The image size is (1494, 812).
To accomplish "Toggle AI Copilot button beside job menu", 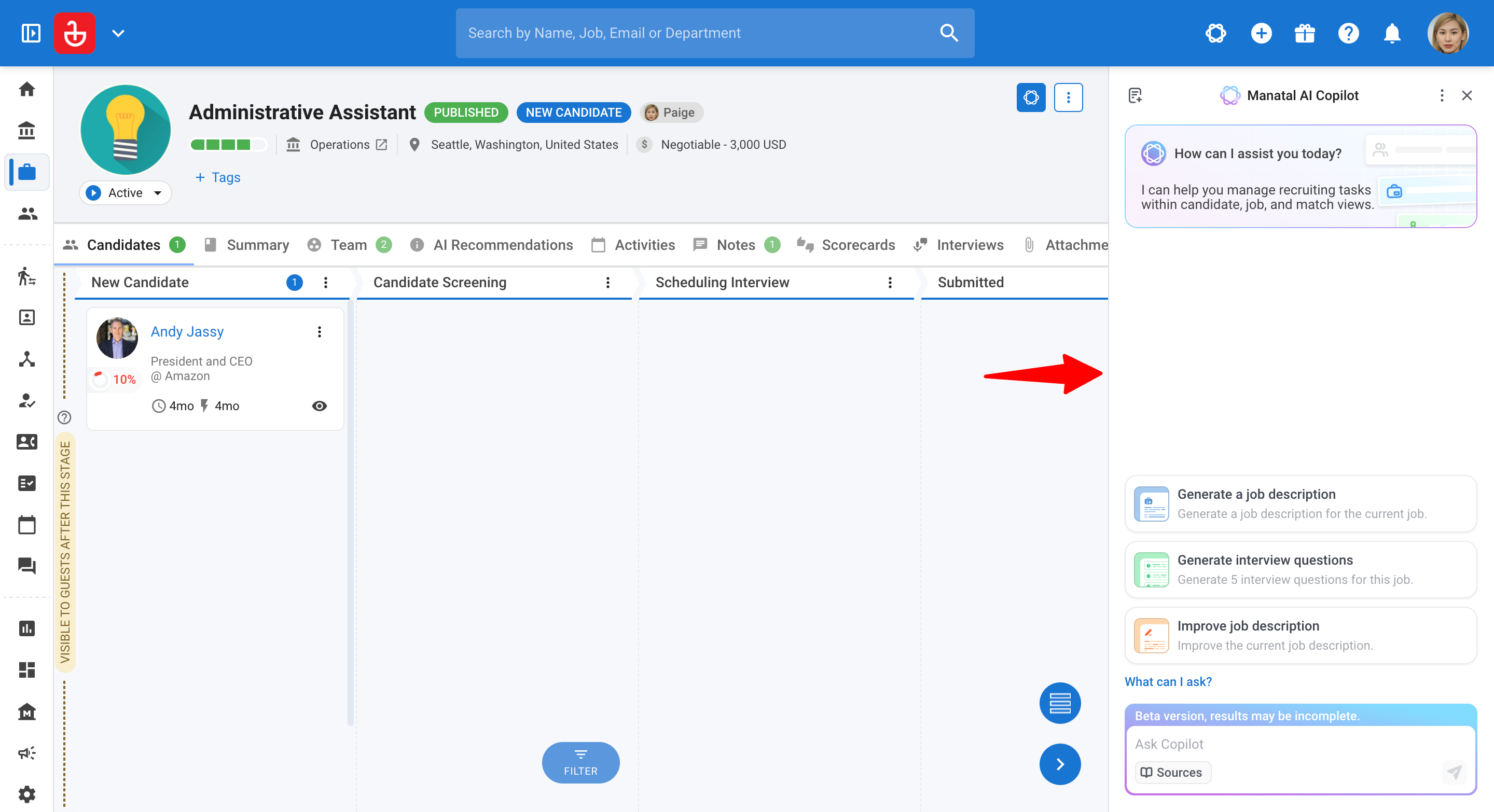I will [x=1031, y=97].
